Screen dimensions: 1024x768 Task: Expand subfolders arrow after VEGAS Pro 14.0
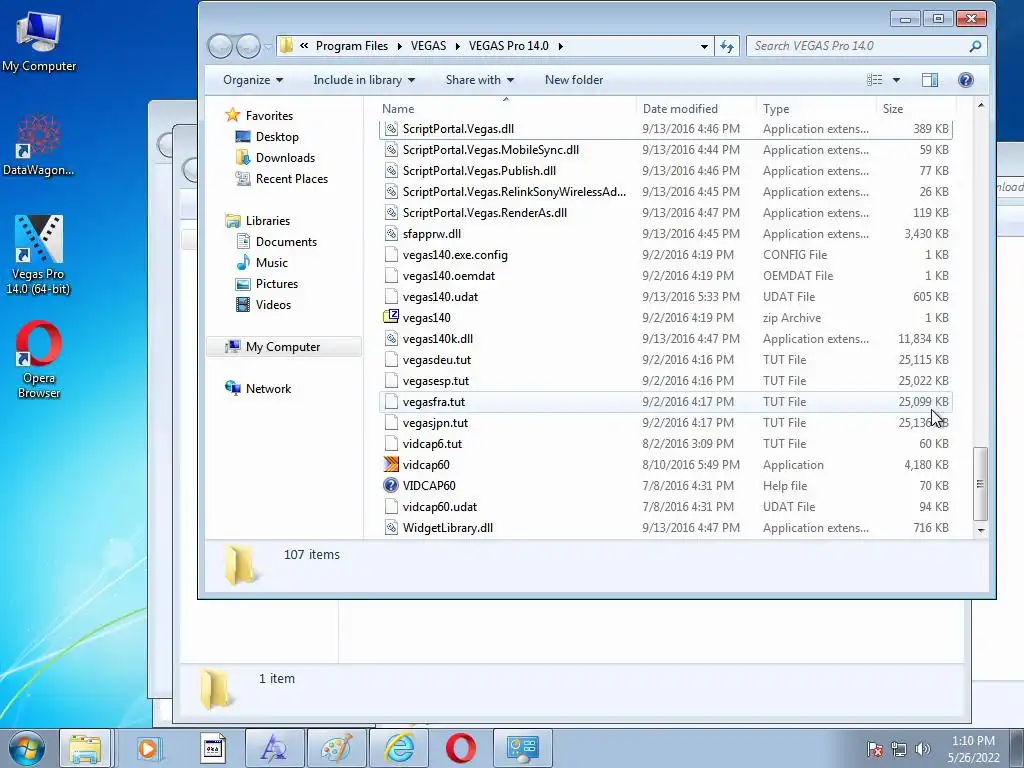click(x=560, y=46)
